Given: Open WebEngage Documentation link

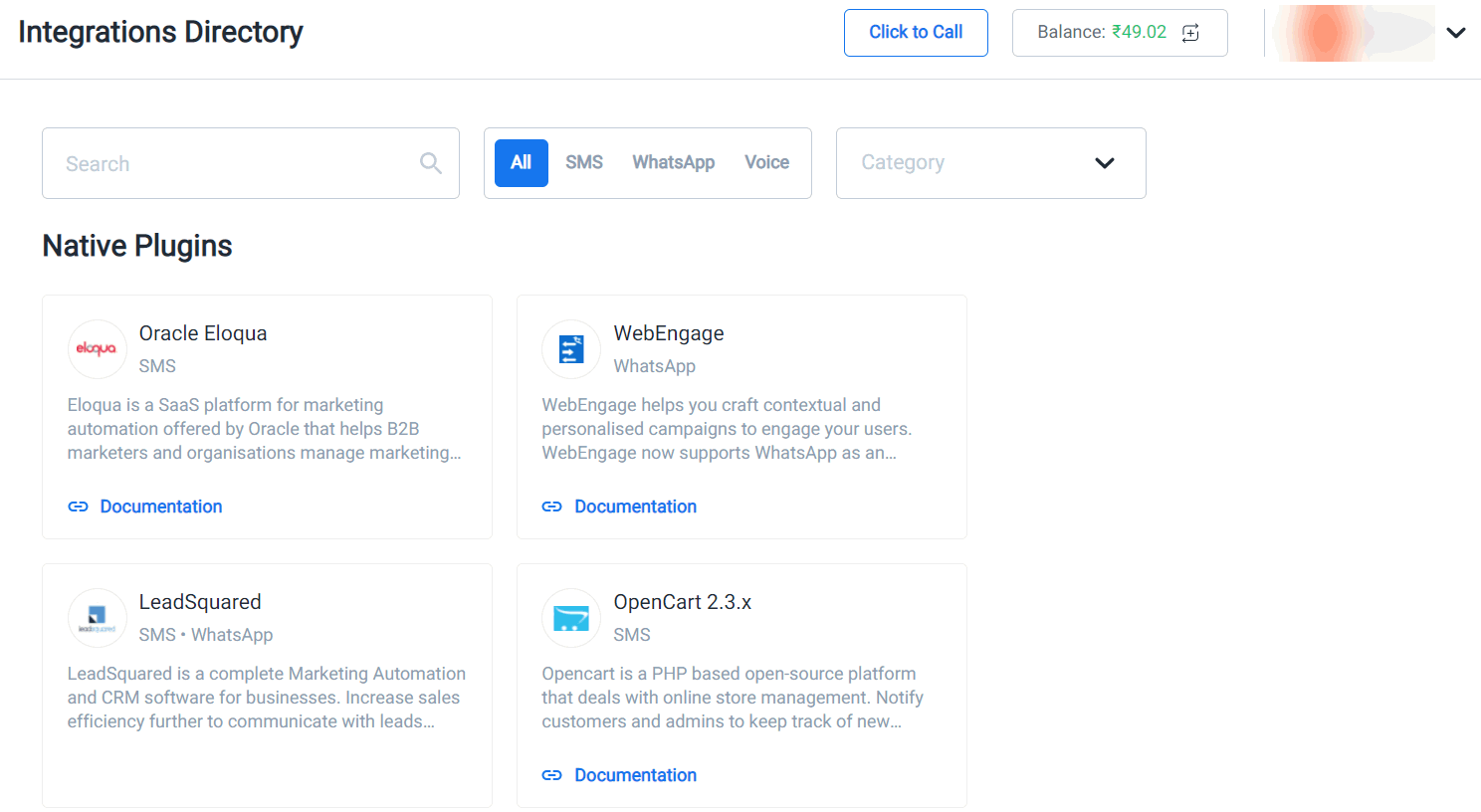Looking at the screenshot, I should (x=636, y=507).
